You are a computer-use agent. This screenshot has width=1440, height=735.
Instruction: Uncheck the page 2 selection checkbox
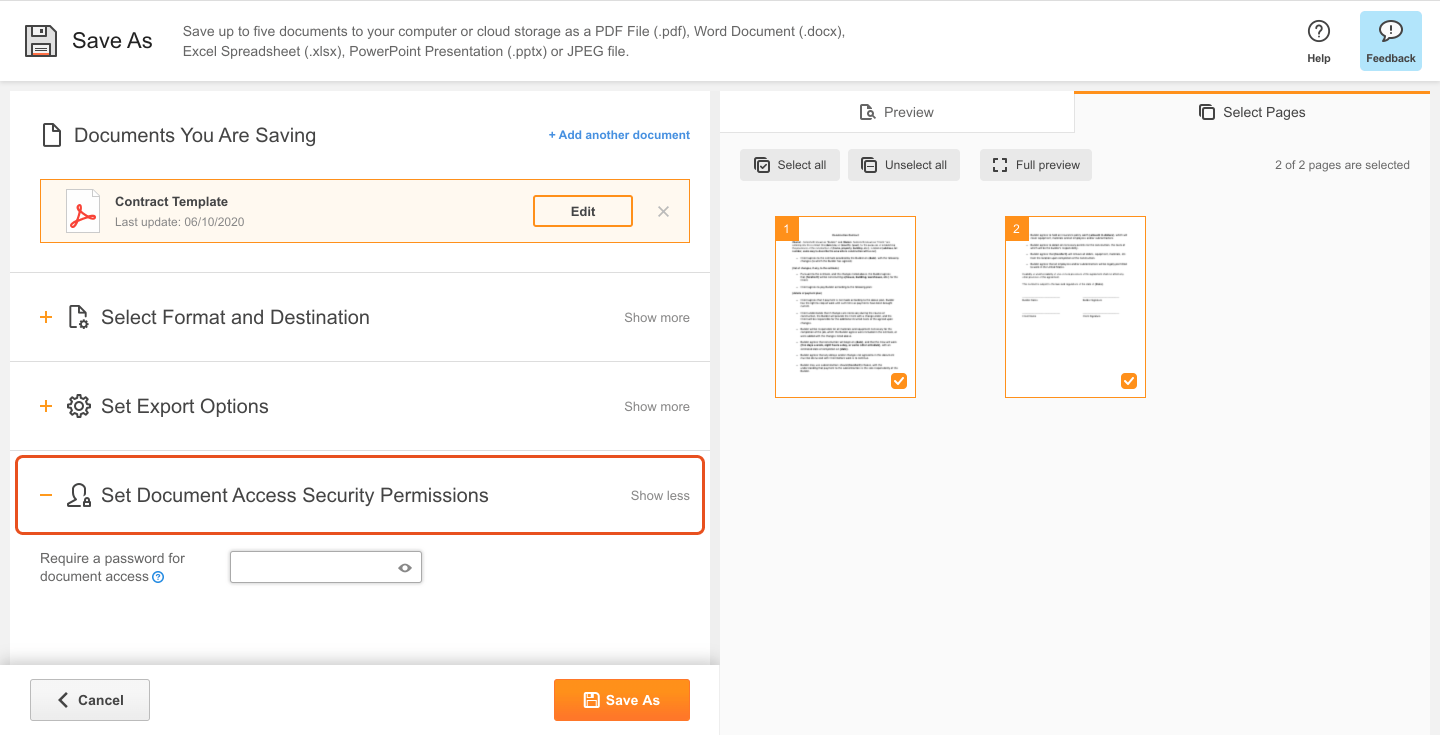(1129, 381)
